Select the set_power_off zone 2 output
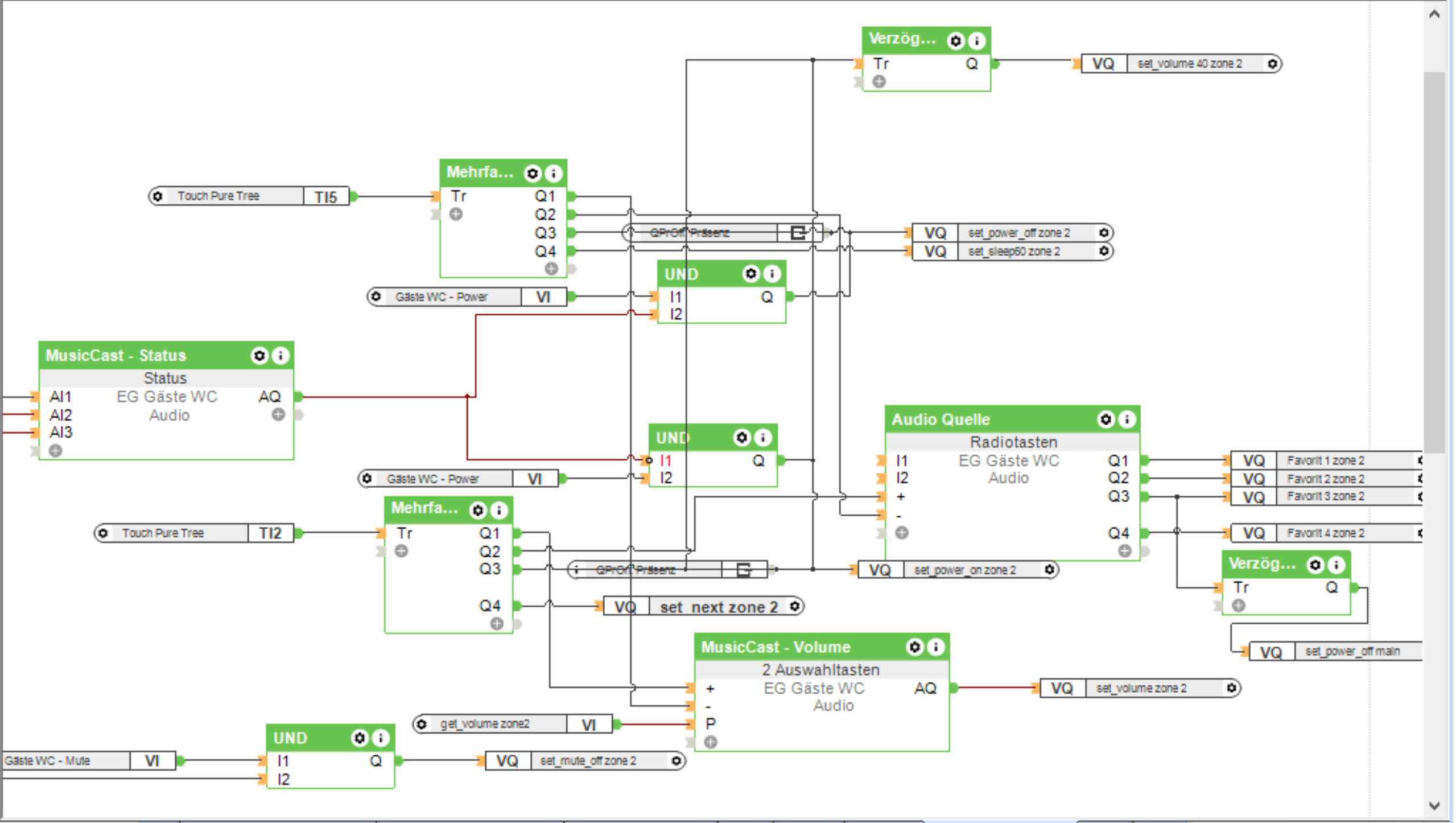Screen dimensions: 1456x823 (1018, 233)
